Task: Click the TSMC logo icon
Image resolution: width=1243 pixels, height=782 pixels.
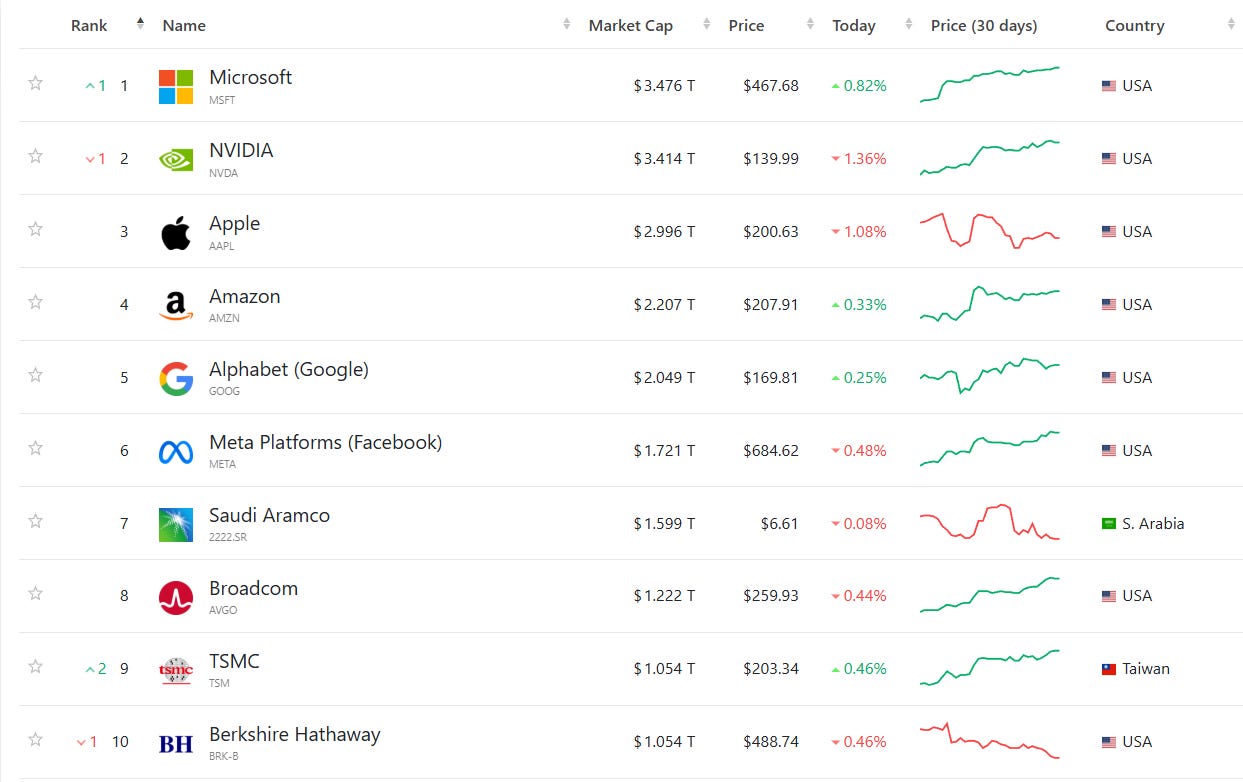Action: point(176,670)
